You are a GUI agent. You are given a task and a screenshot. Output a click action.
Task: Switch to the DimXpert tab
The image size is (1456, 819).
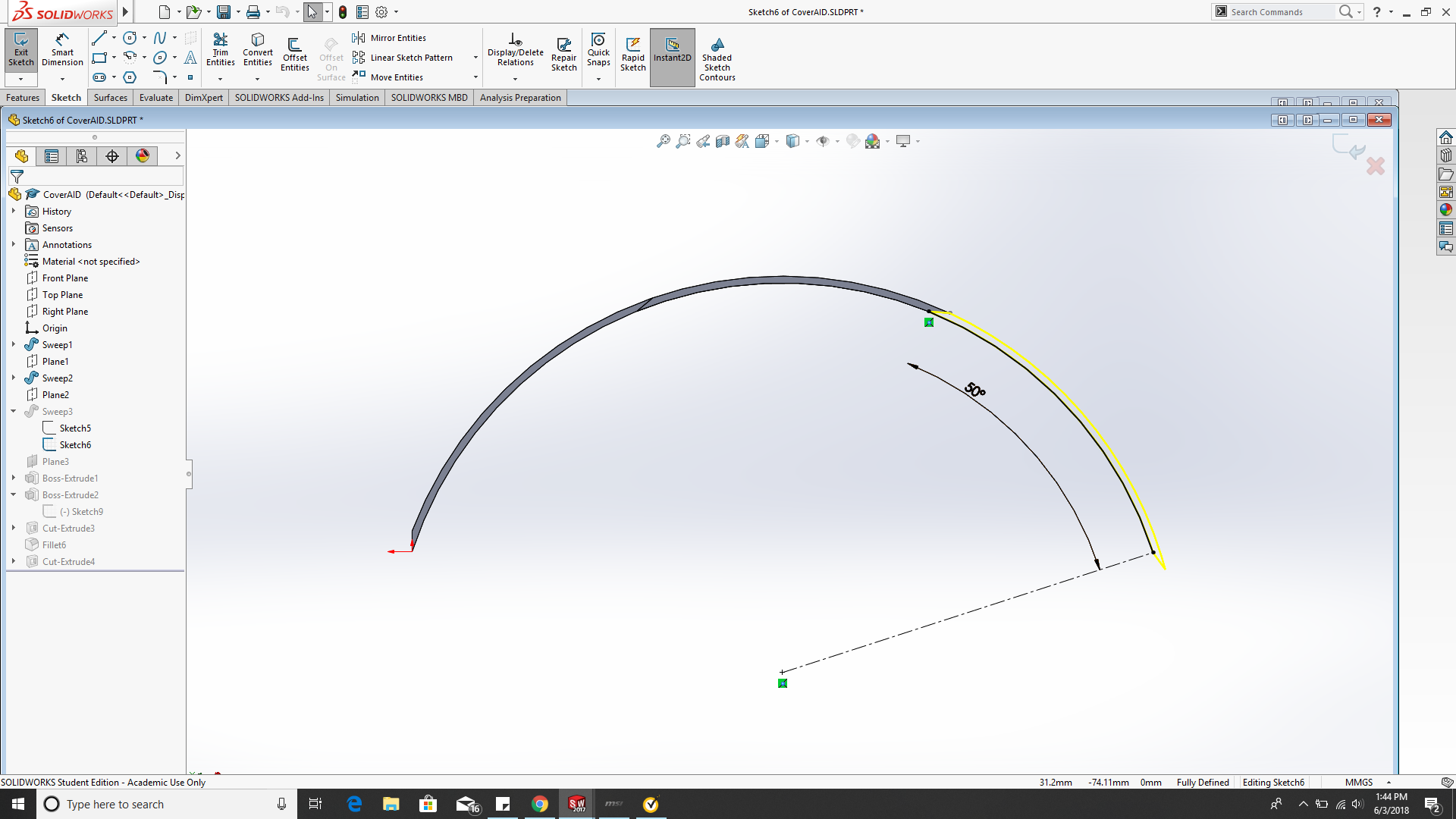pyautogui.click(x=204, y=98)
